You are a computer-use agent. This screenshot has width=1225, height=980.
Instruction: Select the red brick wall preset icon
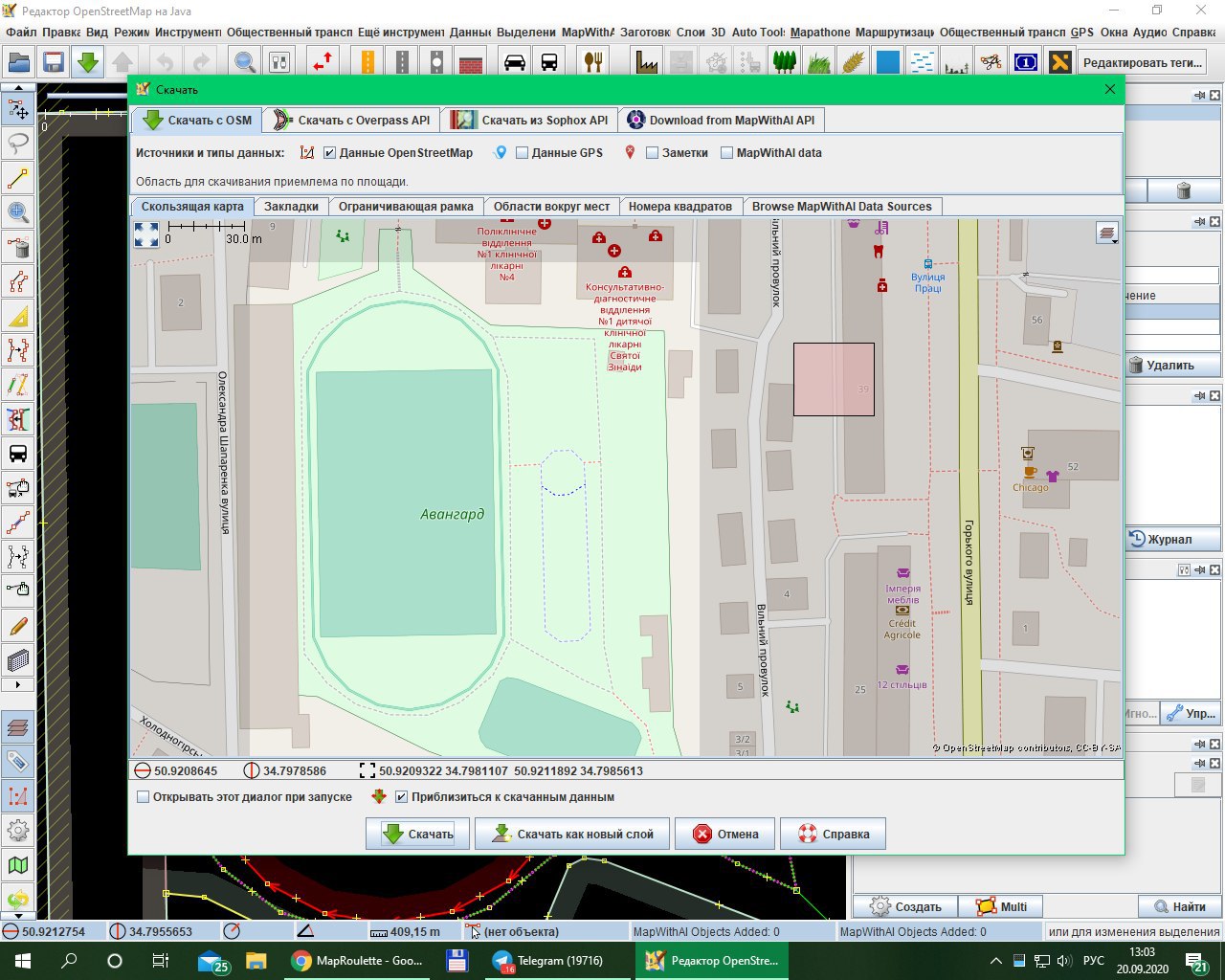coord(471,63)
